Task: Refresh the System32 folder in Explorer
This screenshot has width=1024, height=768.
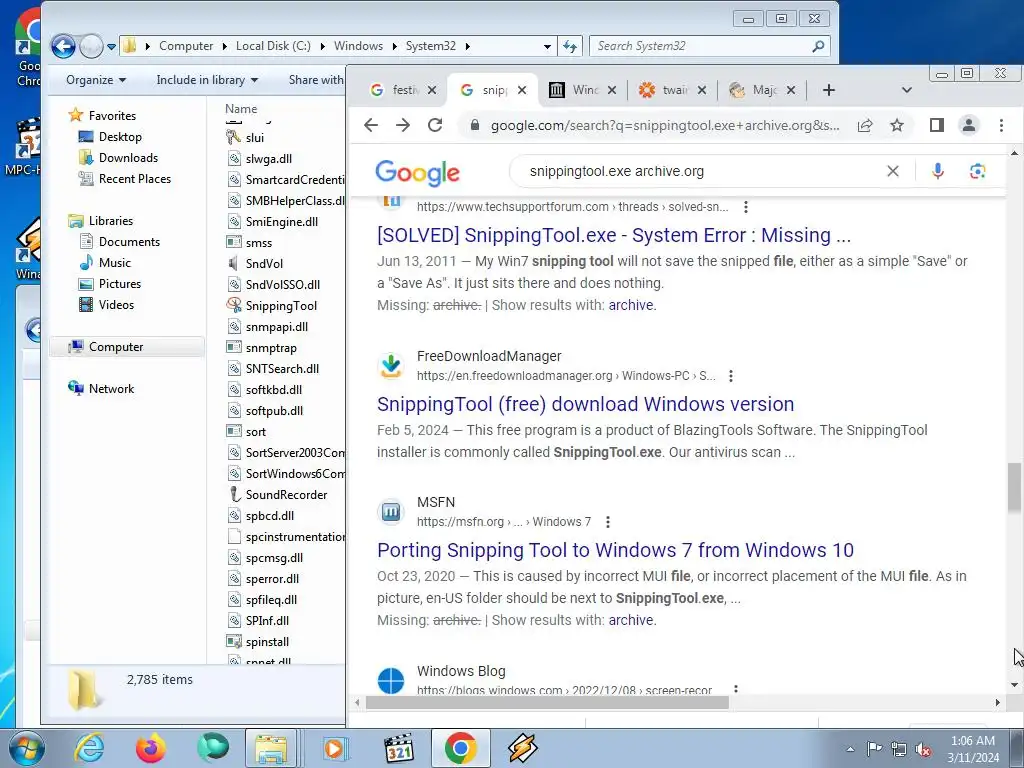Action: pos(570,46)
